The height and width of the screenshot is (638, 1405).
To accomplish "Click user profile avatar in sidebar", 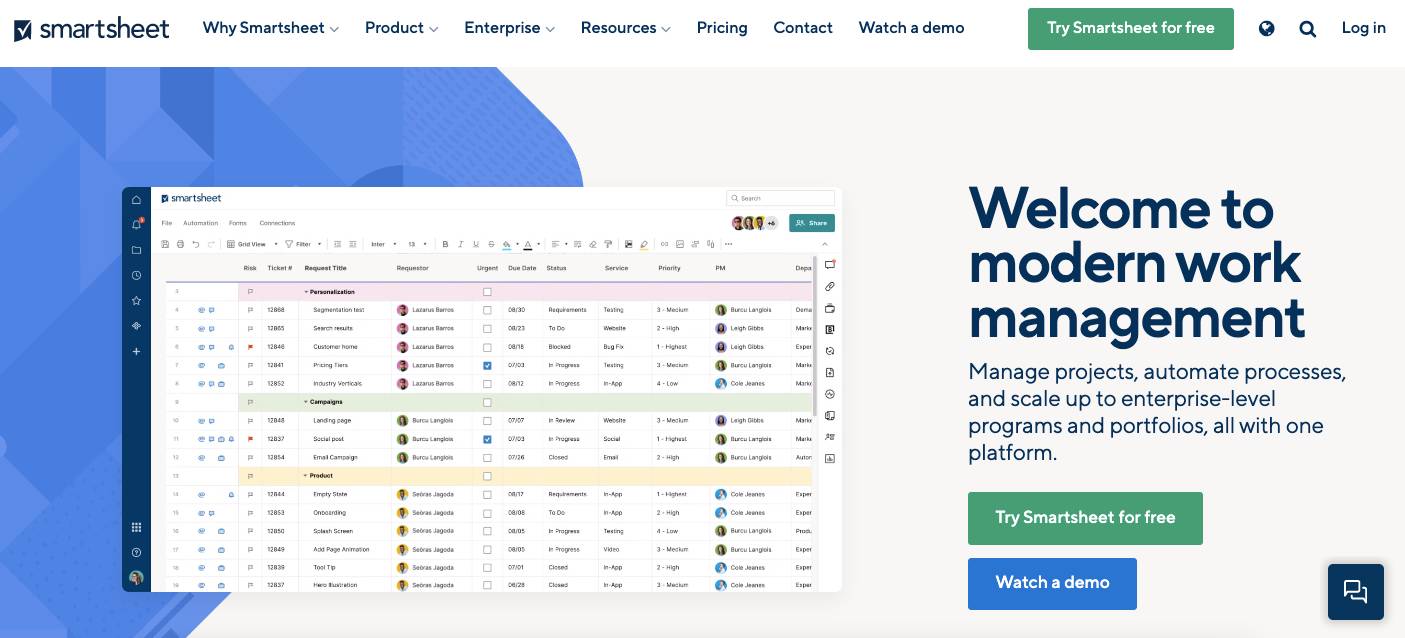I will pyautogui.click(x=137, y=578).
